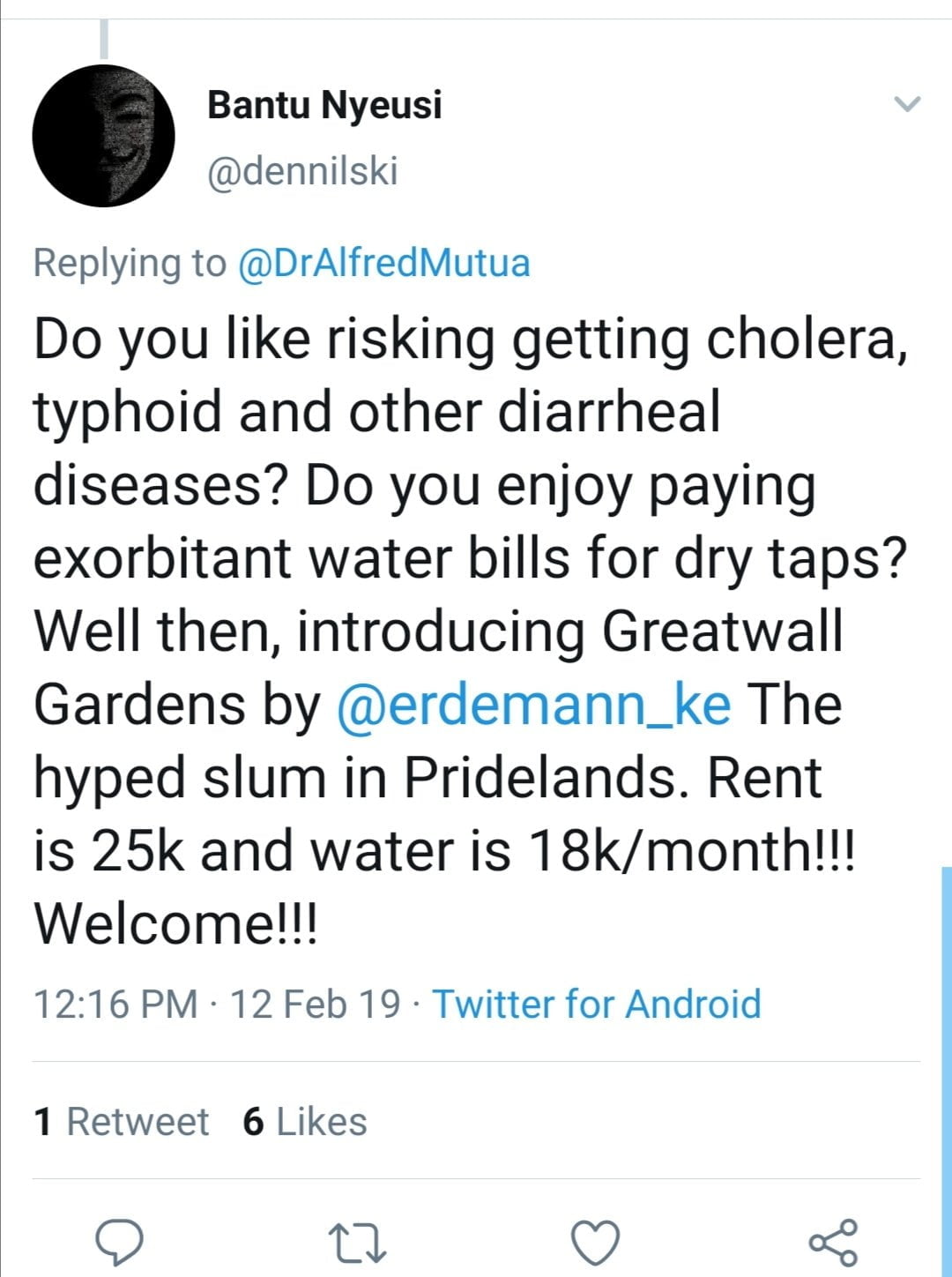View the 6 Likes list
This screenshot has width=952, height=1277.
[x=305, y=1122]
